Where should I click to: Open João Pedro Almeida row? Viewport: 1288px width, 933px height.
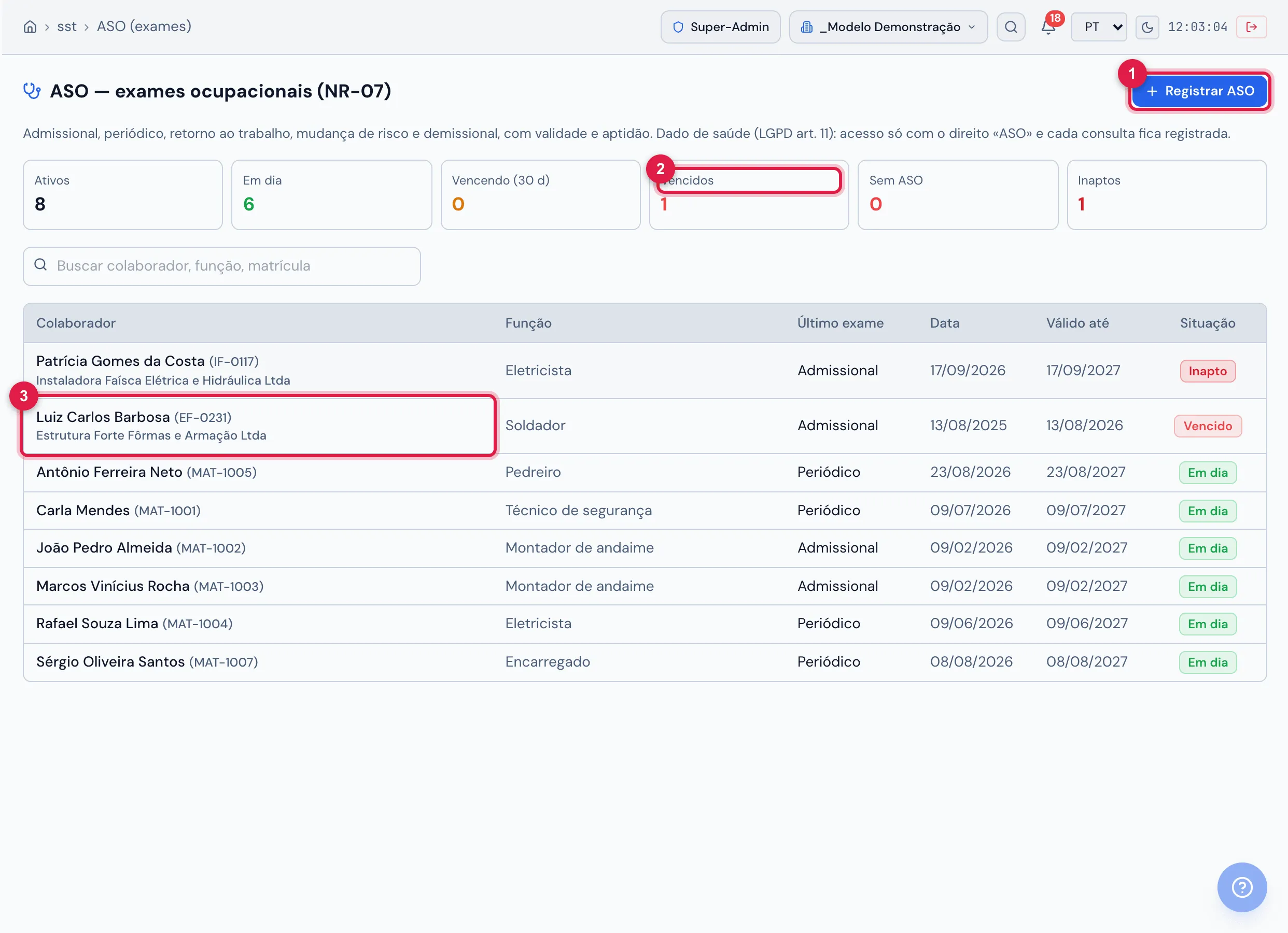click(x=645, y=548)
